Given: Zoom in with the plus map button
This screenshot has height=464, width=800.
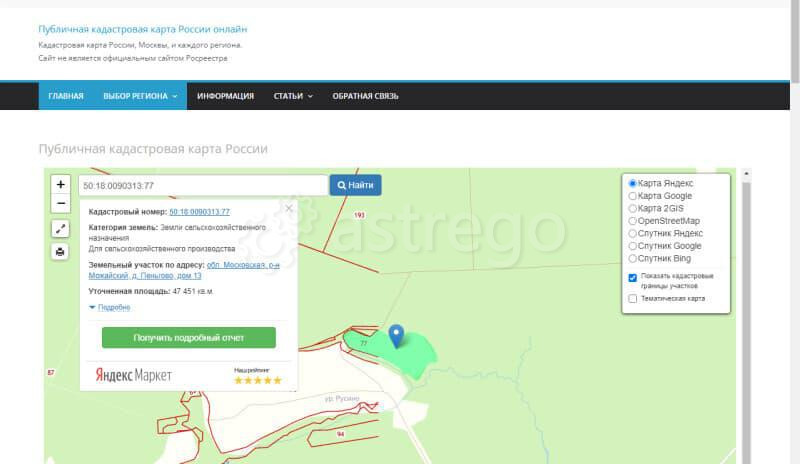Looking at the screenshot, I should (61, 184).
